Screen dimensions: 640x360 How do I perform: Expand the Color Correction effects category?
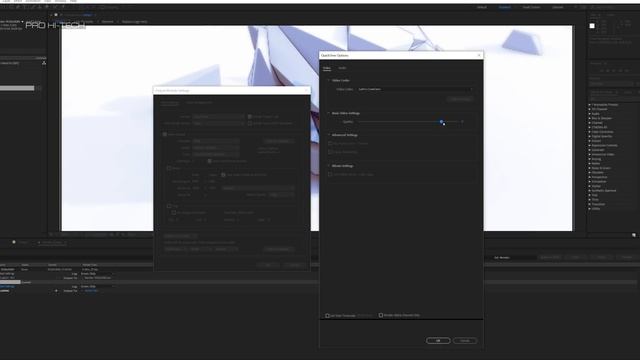click(x=590, y=132)
